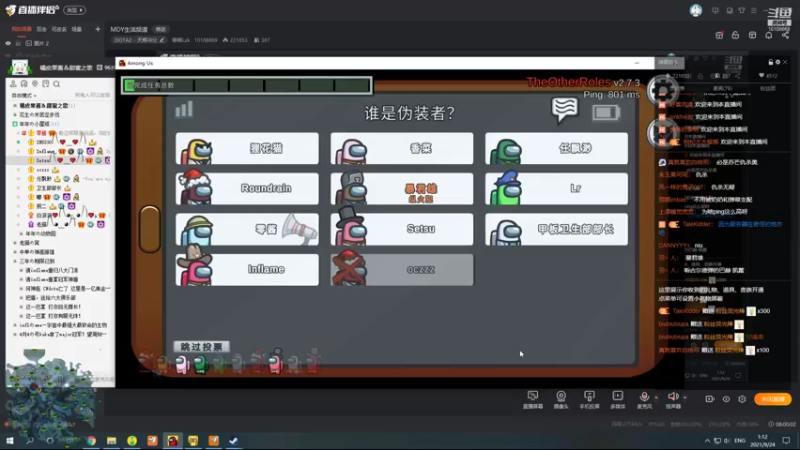Select Setsu row in channel member list
This screenshot has height=450, width=800.
(x=61, y=160)
